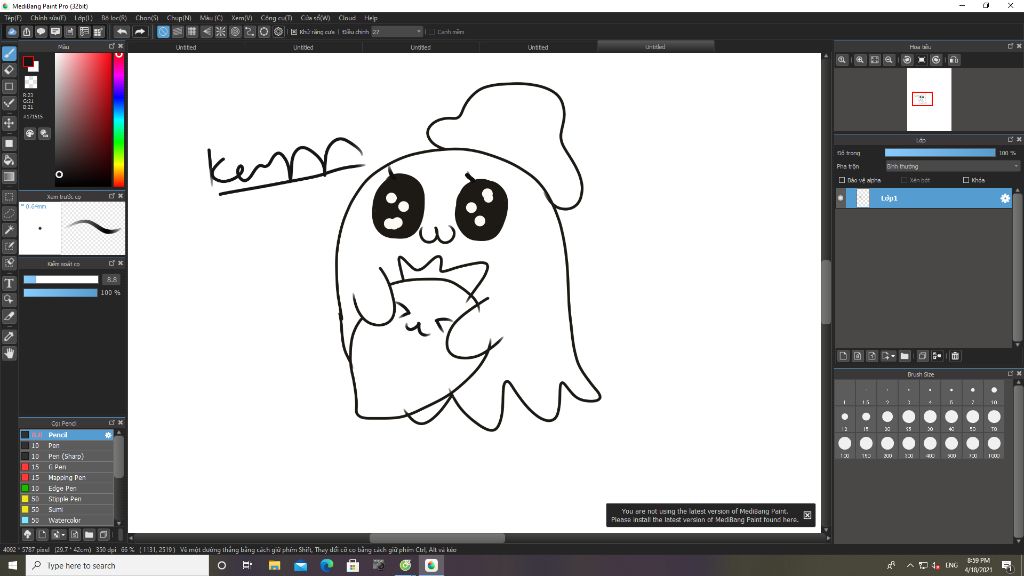Zoom in using the navigator plus magnifier
Screen dimensions: 1024x576
tap(860, 60)
